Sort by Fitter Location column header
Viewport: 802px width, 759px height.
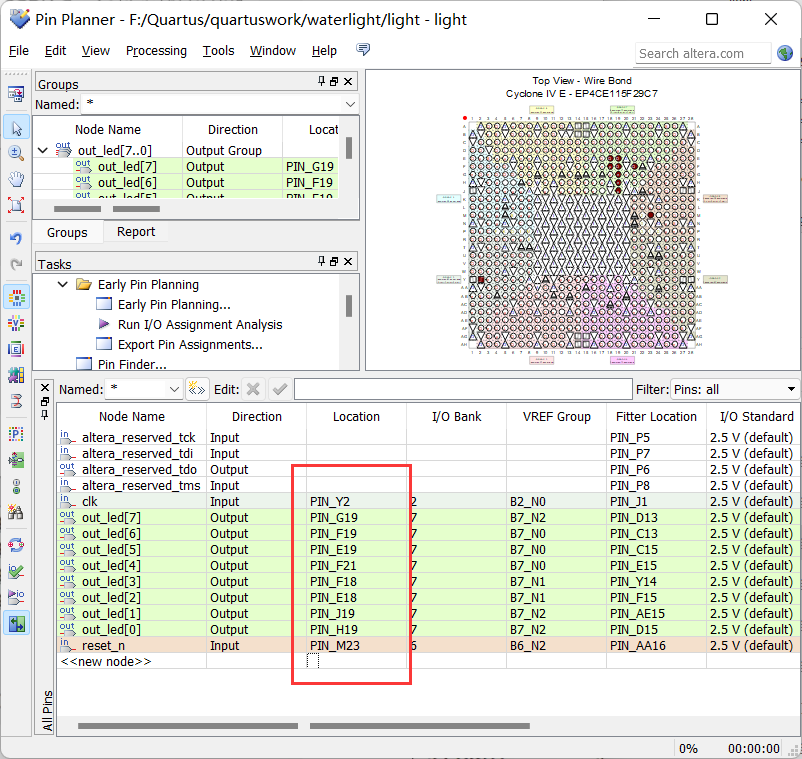tap(656, 417)
